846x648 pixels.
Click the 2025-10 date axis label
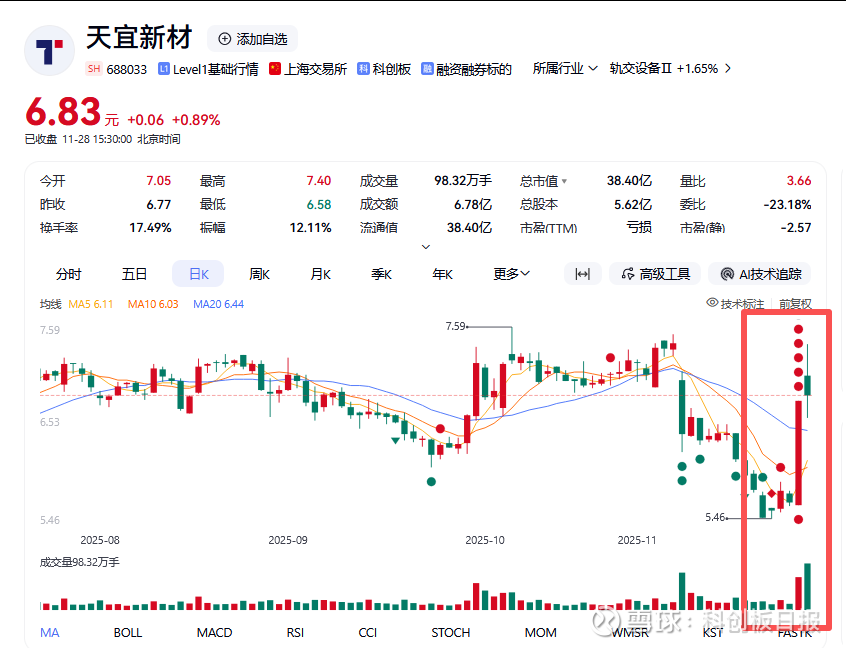coord(485,540)
